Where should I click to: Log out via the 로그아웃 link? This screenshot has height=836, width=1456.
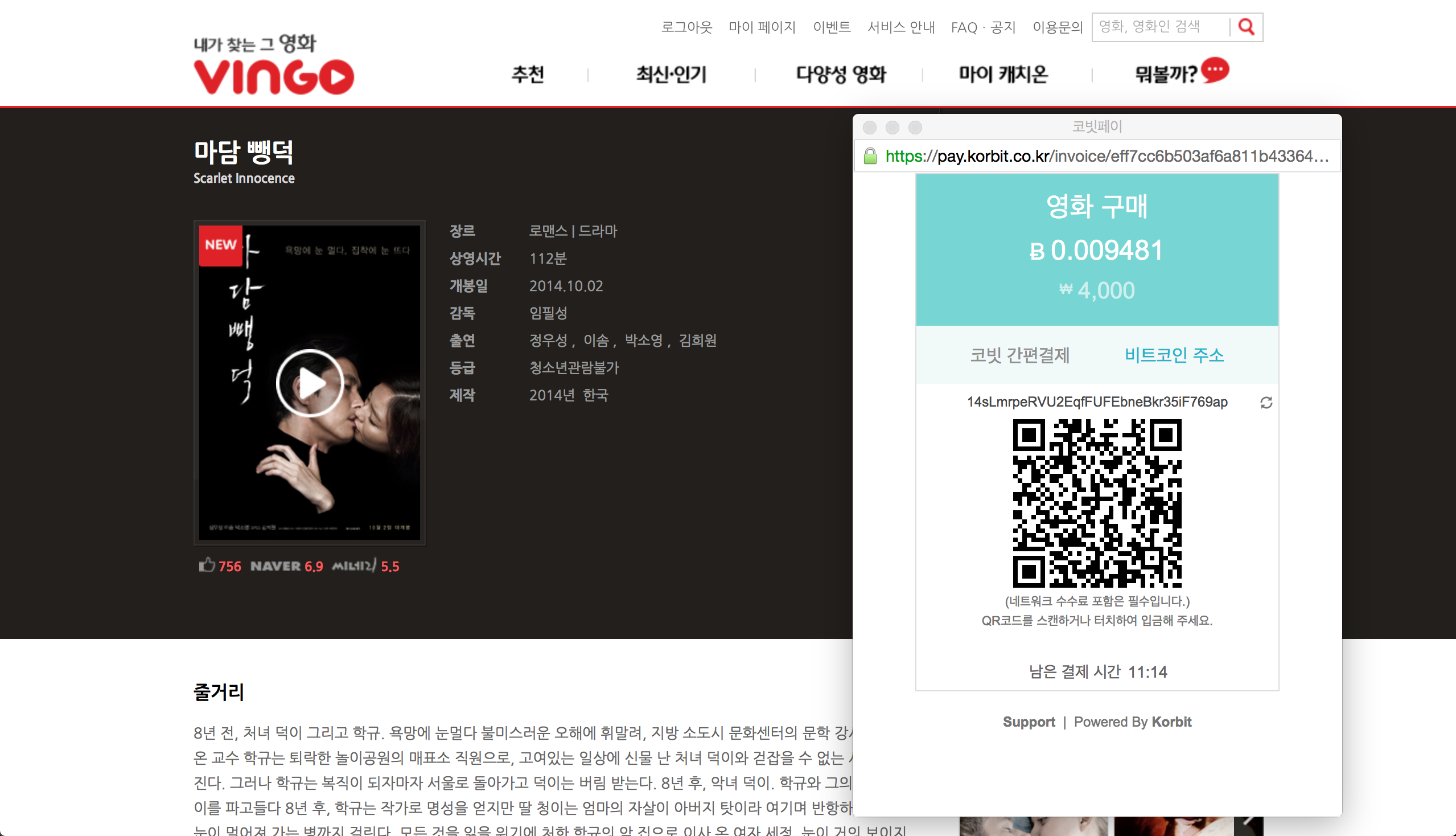tap(688, 26)
